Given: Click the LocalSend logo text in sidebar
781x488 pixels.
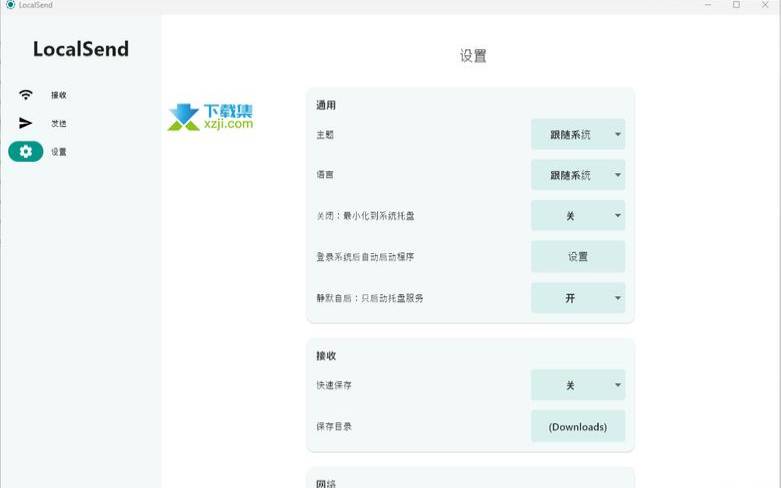Looking at the screenshot, I should click(x=81, y=49).
